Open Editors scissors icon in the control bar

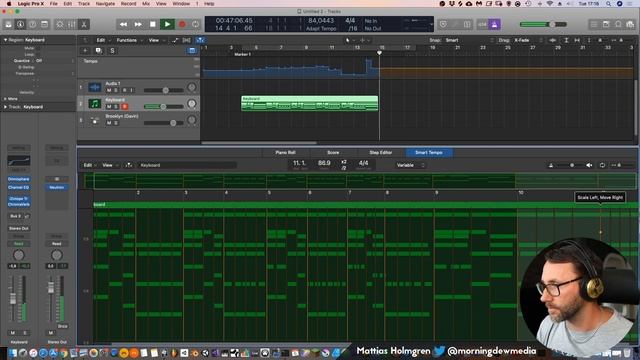(84, 24)
